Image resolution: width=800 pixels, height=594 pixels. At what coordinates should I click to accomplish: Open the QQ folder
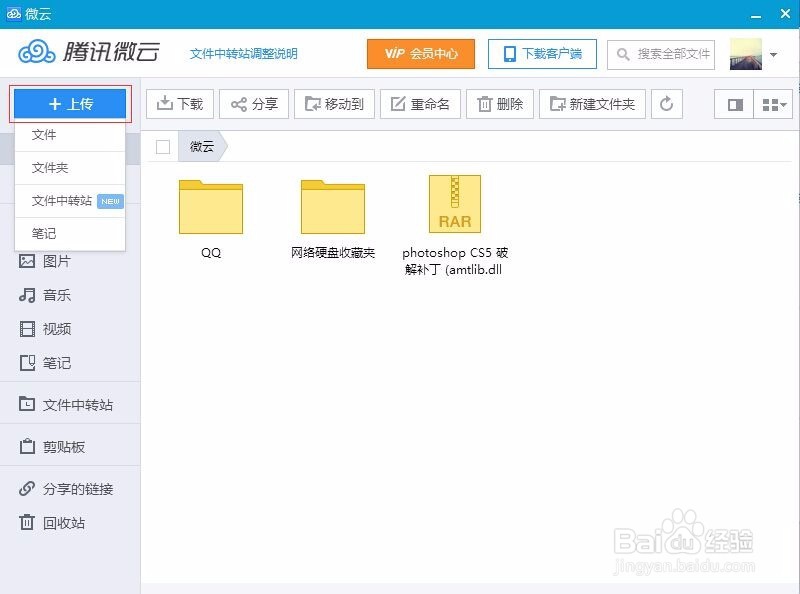211,207
